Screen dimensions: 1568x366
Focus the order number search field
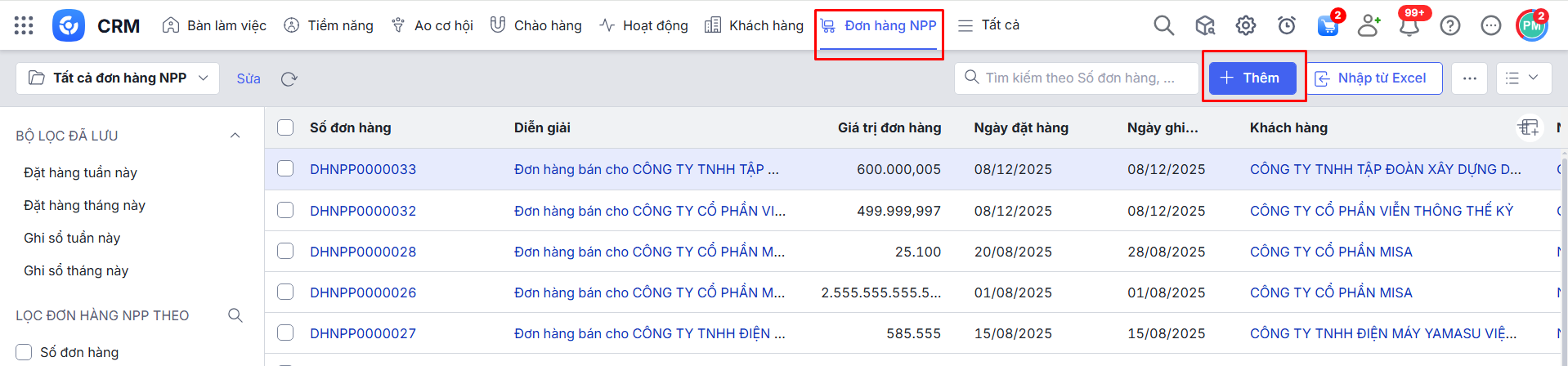(x=1076, y=78)
